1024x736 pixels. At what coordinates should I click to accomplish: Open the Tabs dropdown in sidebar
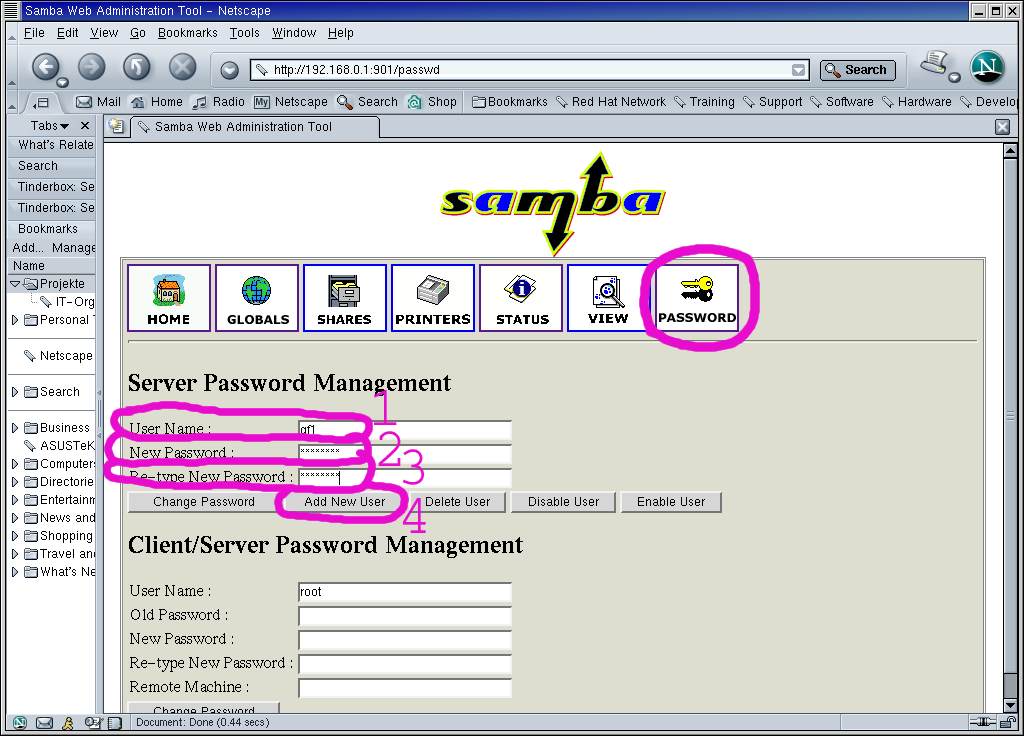49,126
